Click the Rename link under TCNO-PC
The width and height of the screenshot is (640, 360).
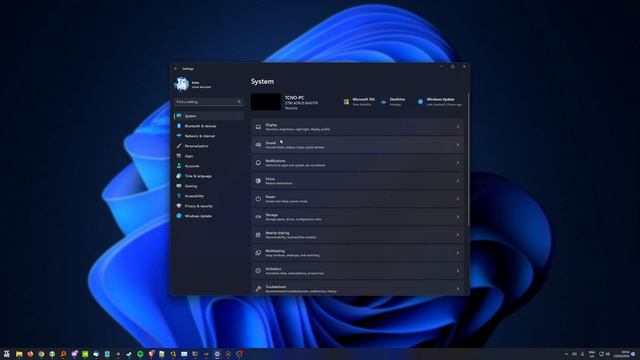point(291,108)
